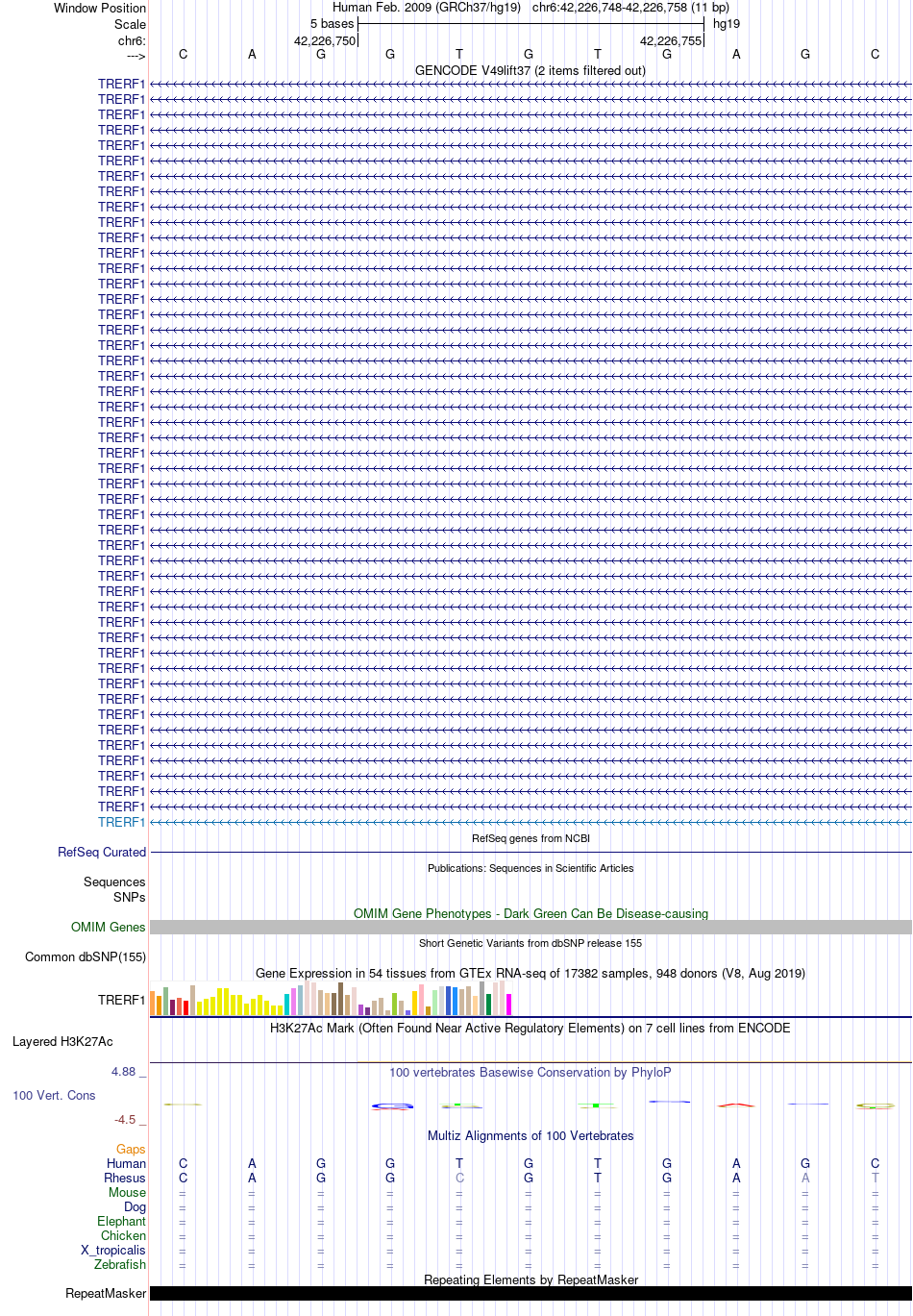913x1316 pixels.
Task: Click the Layered H3K27Ac label
Action: coord(62,1041)
